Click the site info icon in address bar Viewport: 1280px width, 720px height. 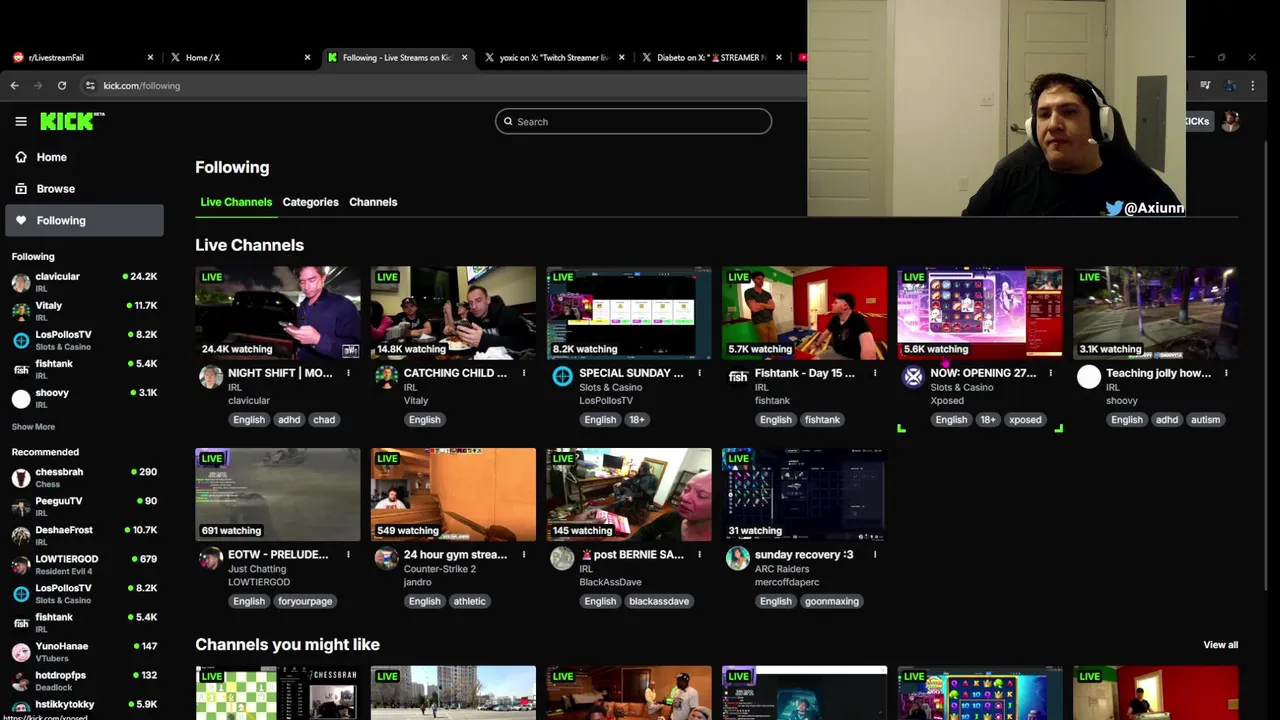point(90,86)
